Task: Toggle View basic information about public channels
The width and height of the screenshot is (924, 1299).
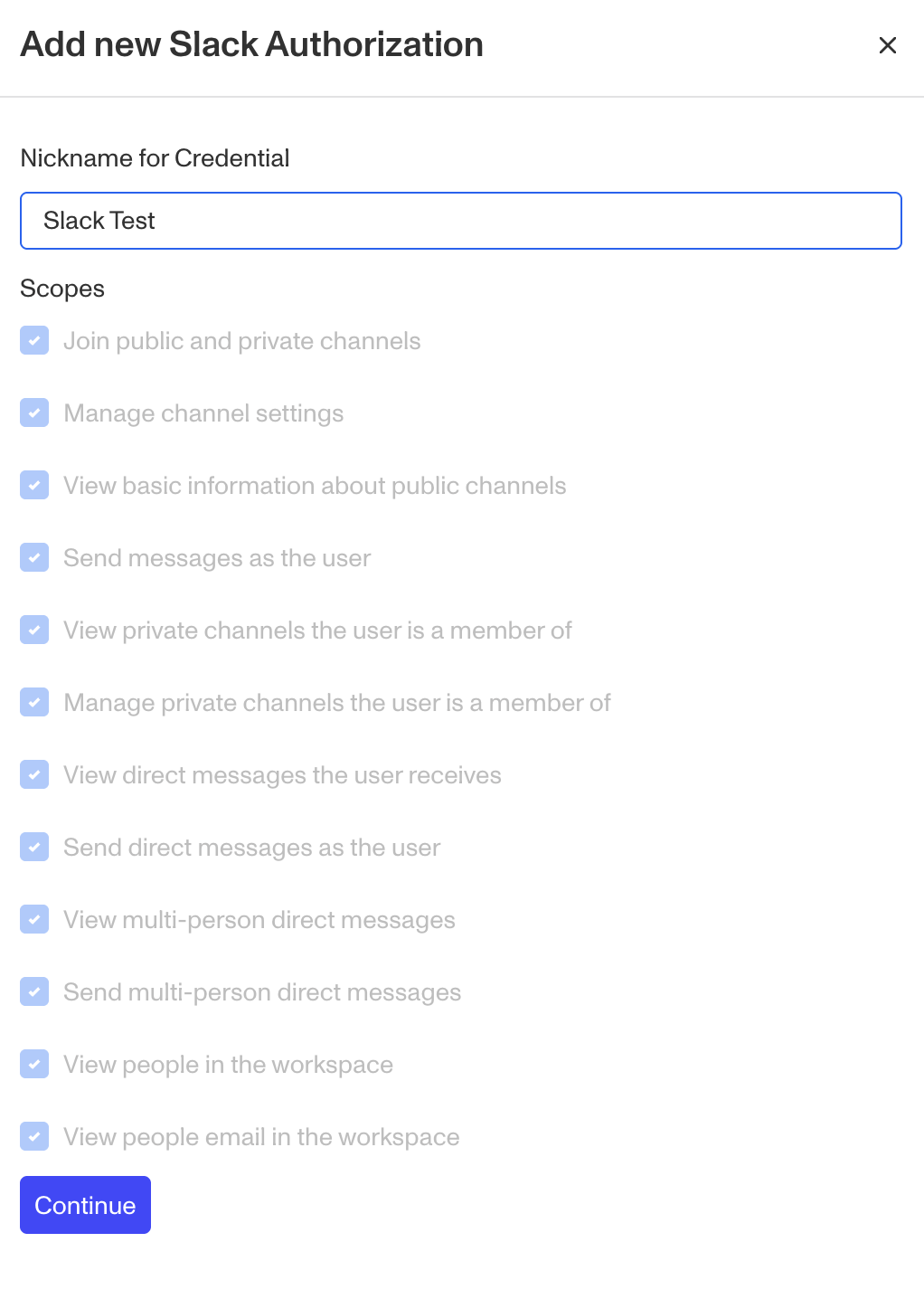Action: point(34,486)
